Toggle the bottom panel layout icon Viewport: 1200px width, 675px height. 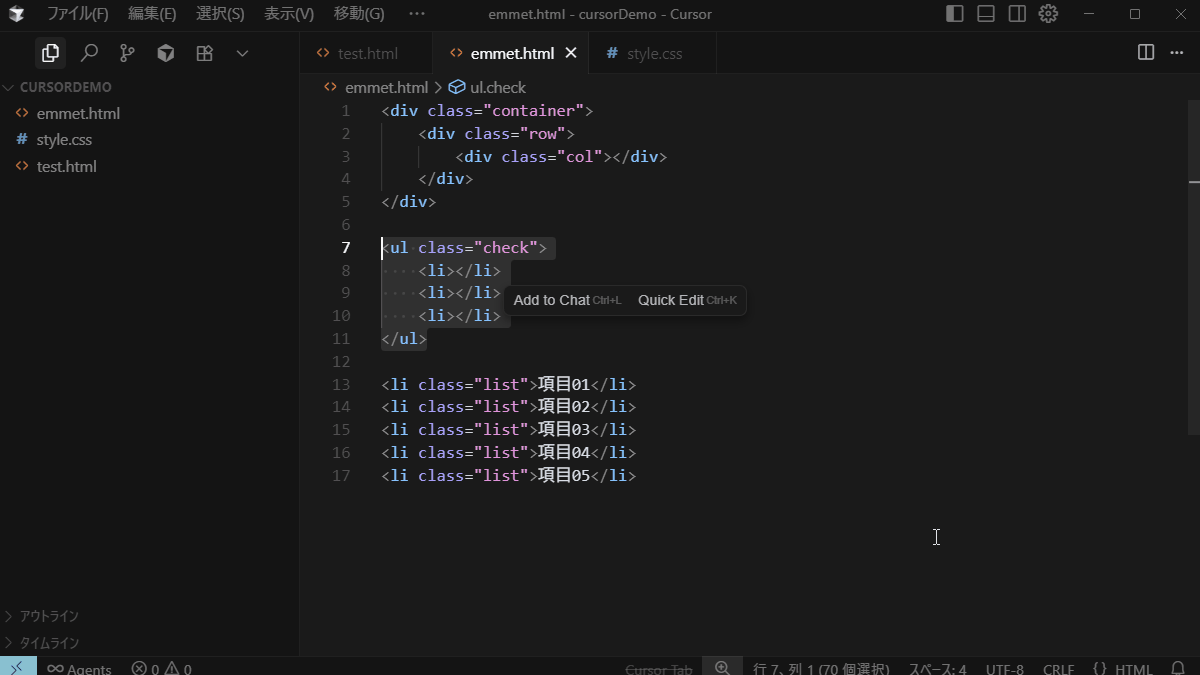coord(986,14)
